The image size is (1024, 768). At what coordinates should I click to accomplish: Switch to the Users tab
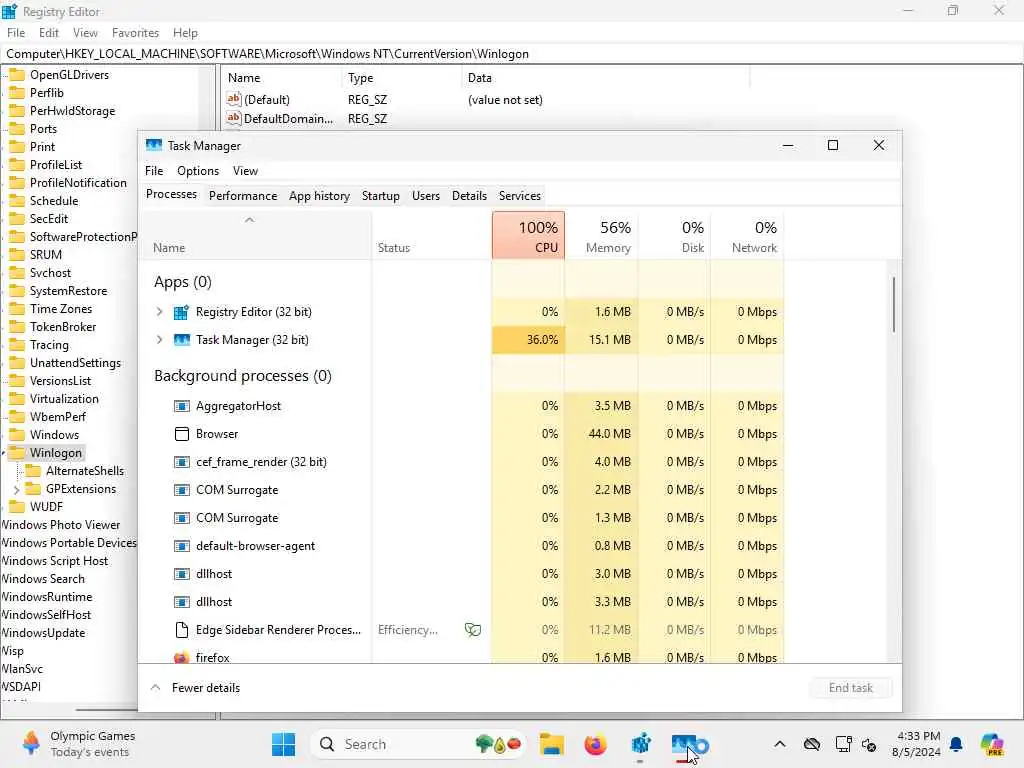click(x=426, y=196)
